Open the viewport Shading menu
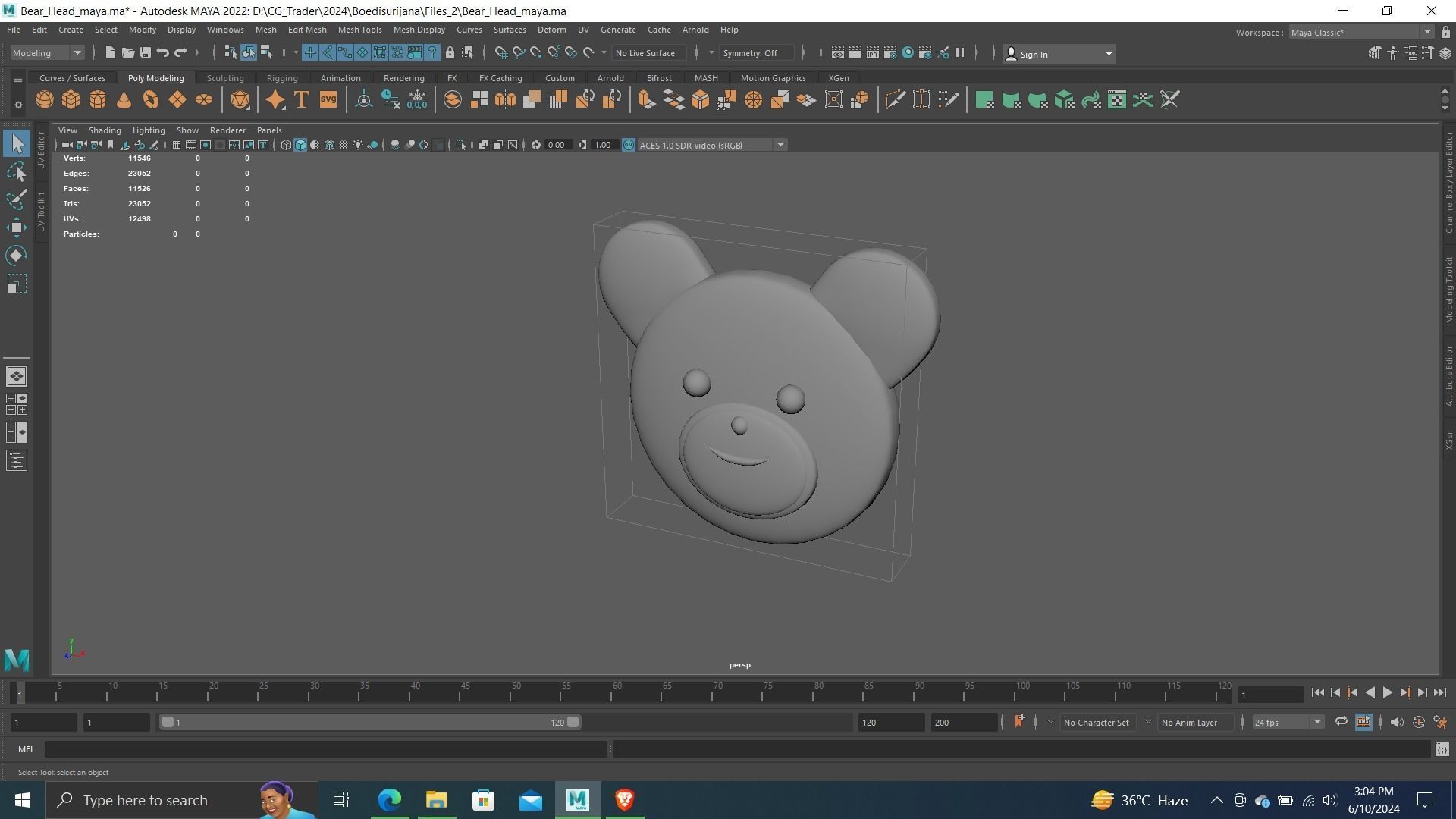 pos(105,130)
